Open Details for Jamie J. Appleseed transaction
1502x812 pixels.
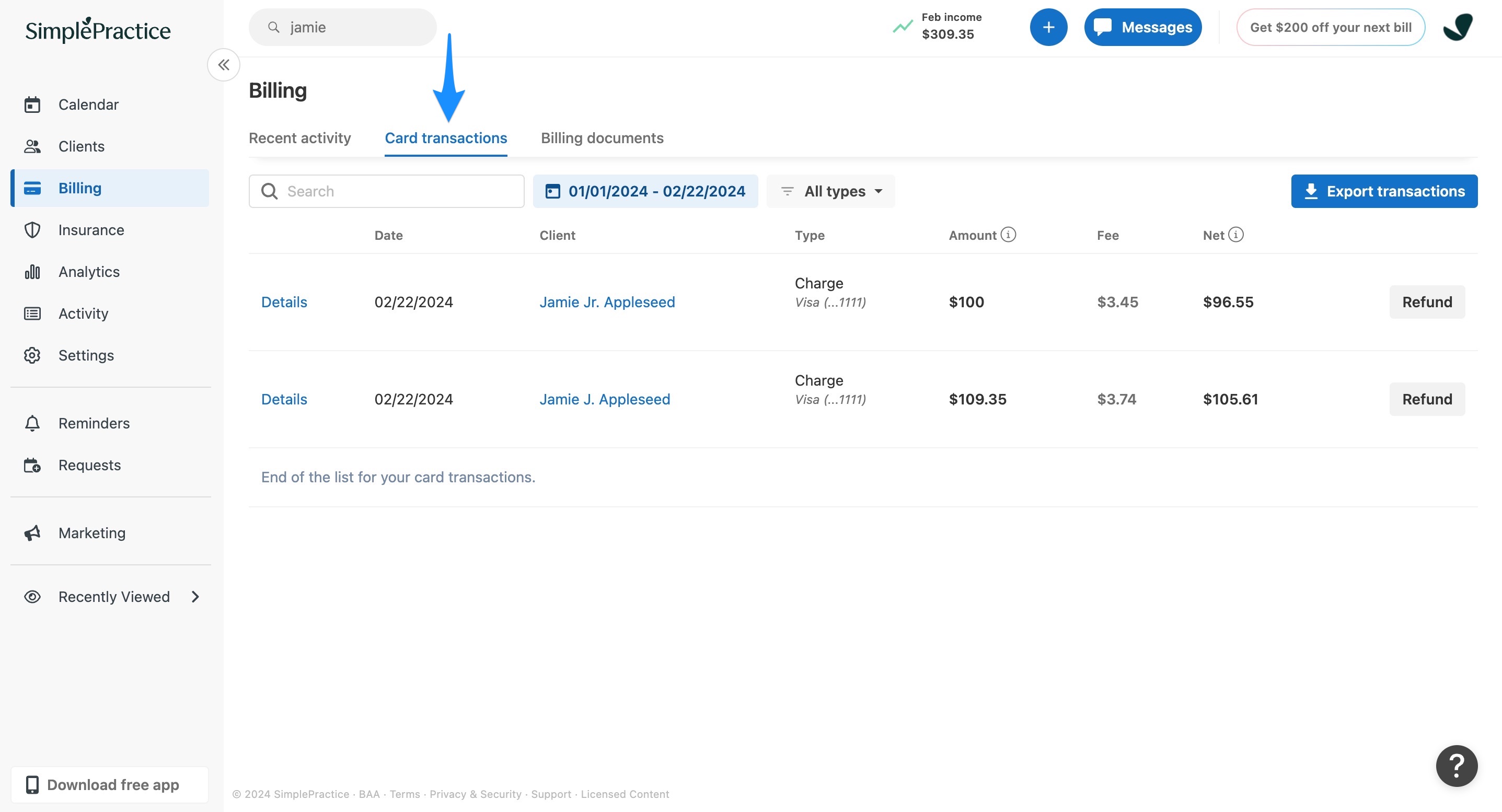coord(284,399)
